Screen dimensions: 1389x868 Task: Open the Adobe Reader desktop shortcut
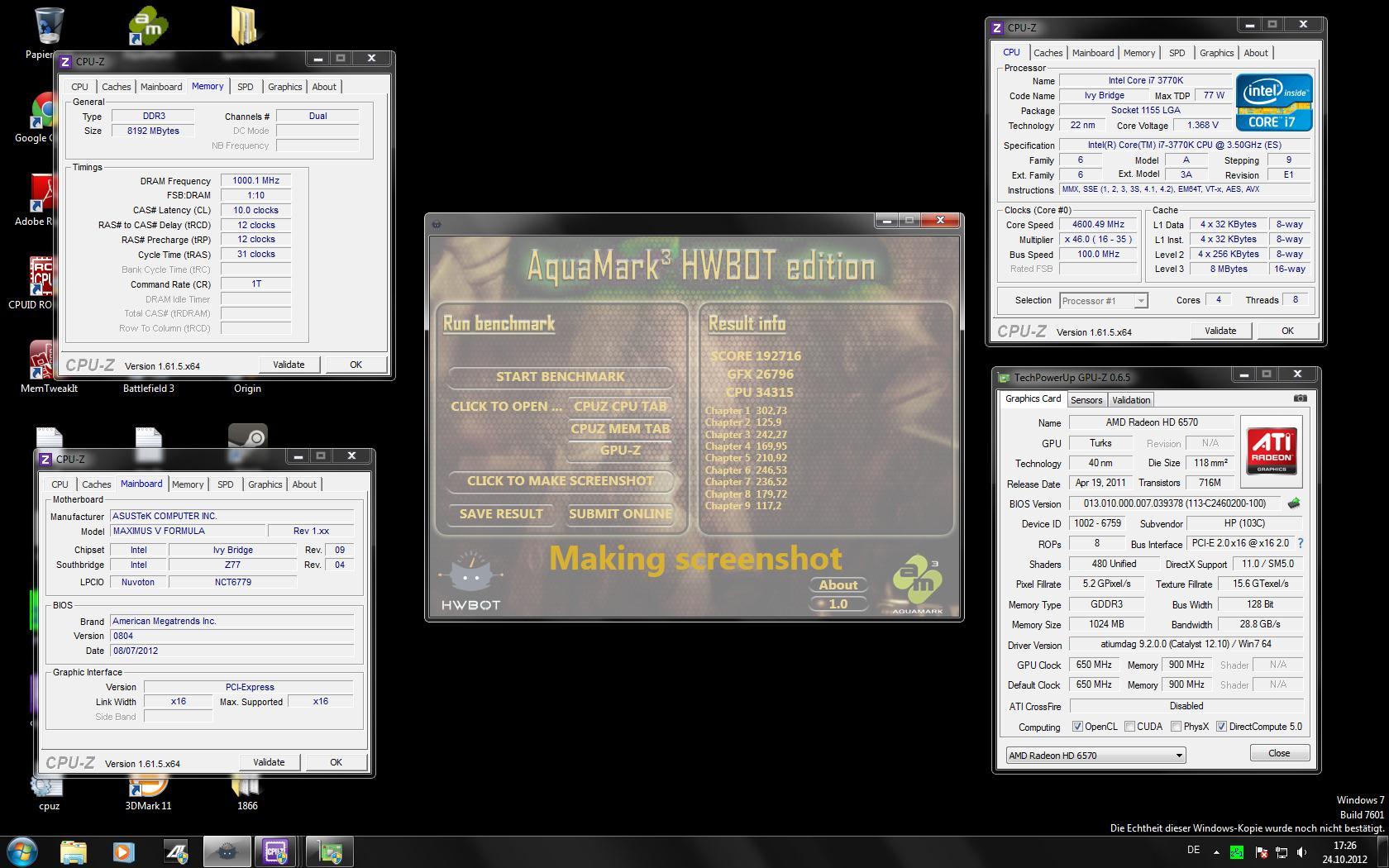click(41, 193)
